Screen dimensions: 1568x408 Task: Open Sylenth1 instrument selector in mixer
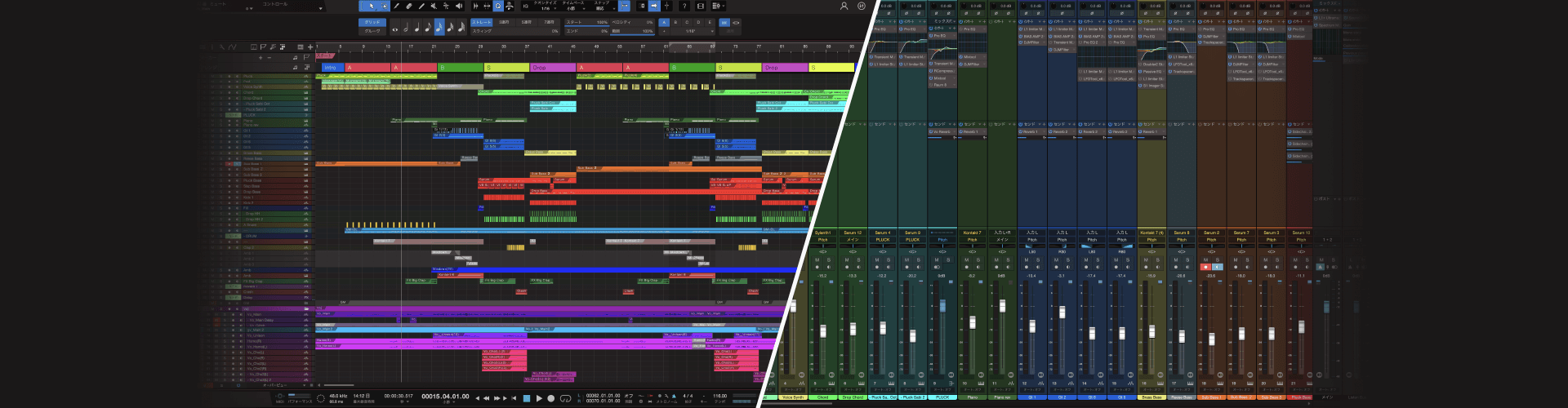point(822,233)
